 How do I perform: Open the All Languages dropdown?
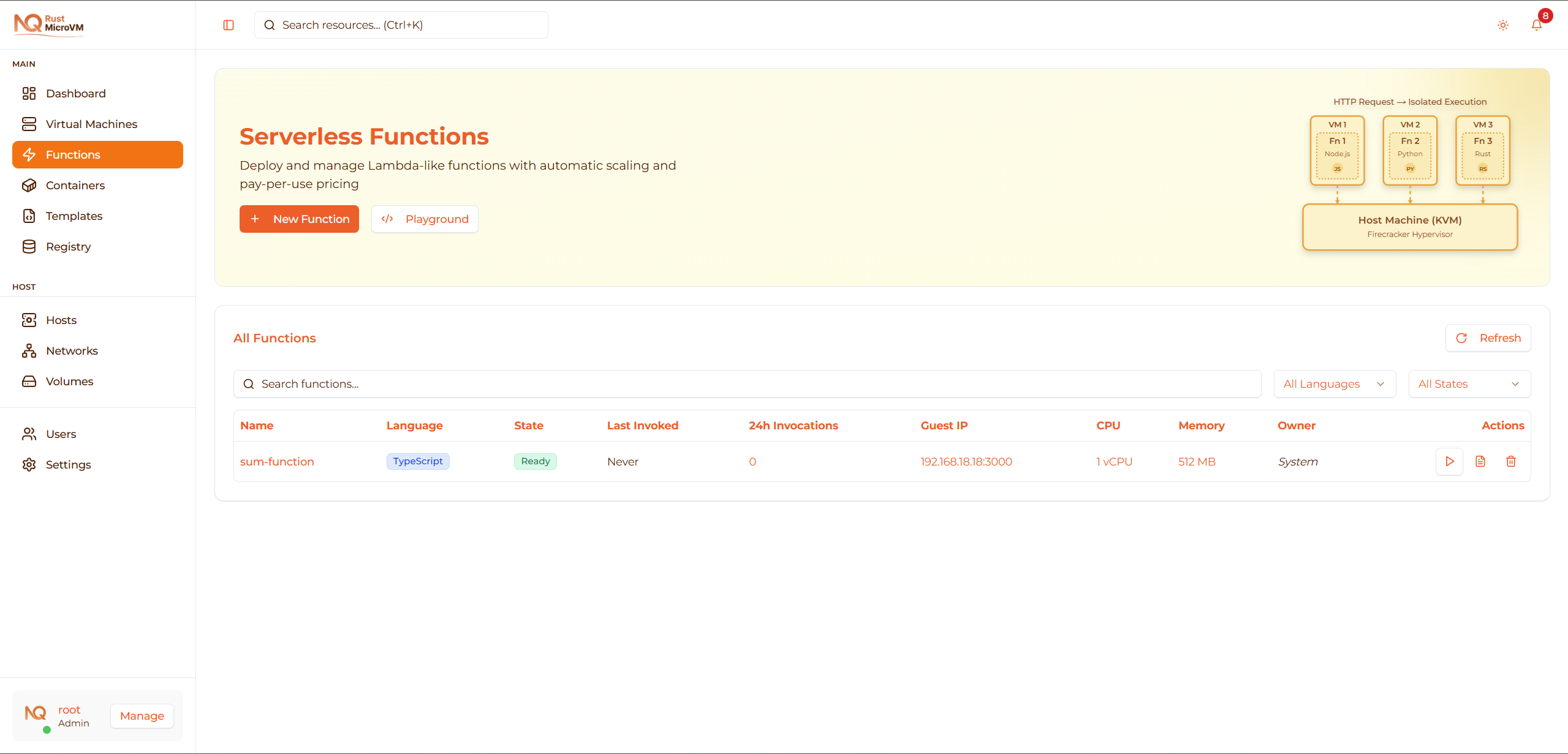1335,383
